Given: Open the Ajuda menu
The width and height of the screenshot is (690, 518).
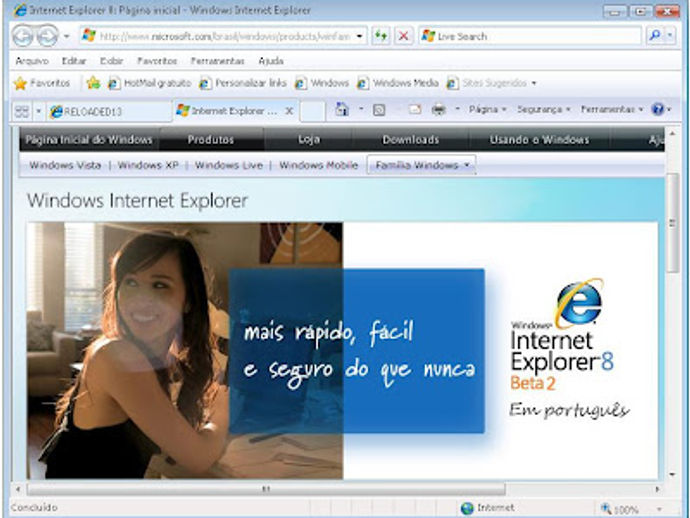Looking at the screenshot, I should click(x=271, y=61).
